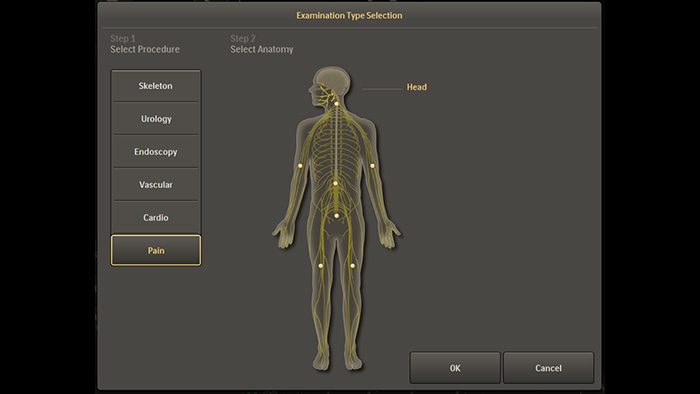The width and height of the screenshot is (700, 394).
Task: Cancel the examination type selection
Action: (x=548, y=368)
